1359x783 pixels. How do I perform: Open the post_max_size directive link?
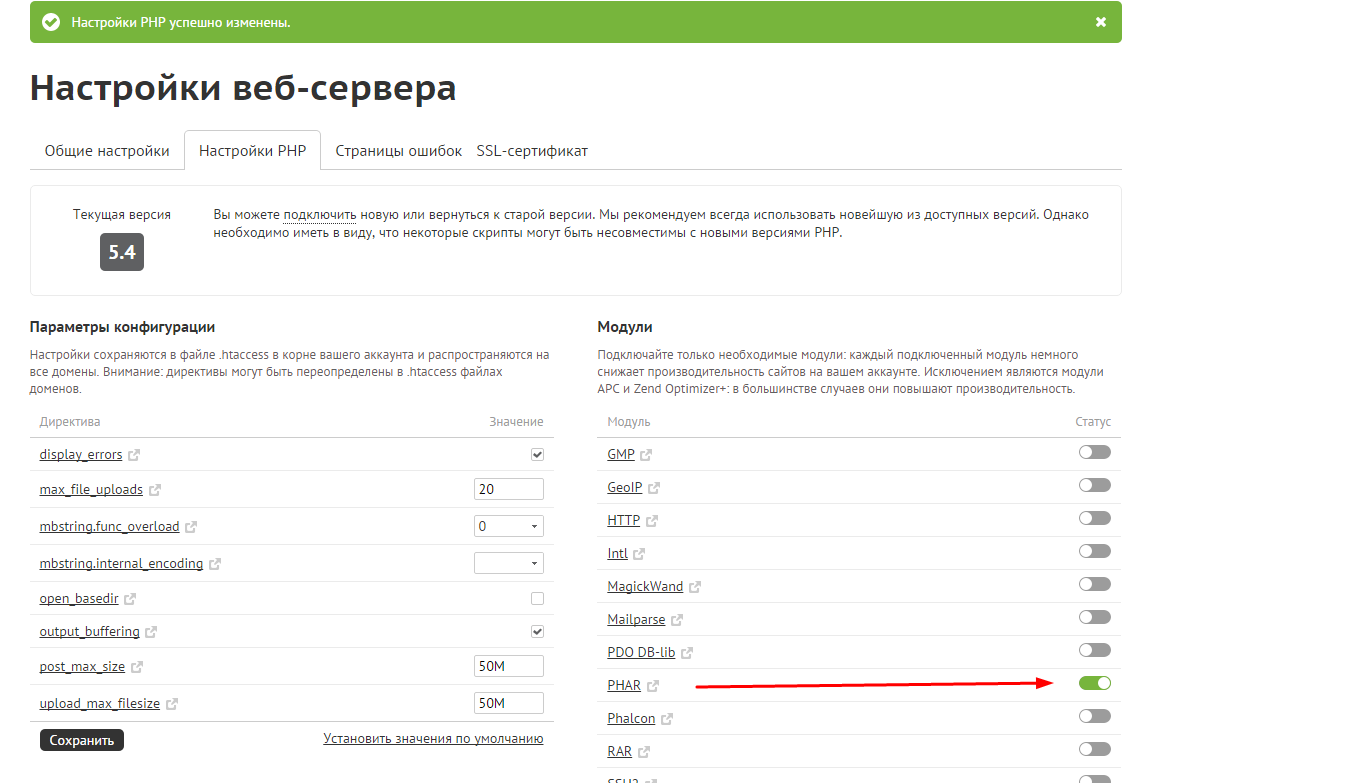point(83,666)
